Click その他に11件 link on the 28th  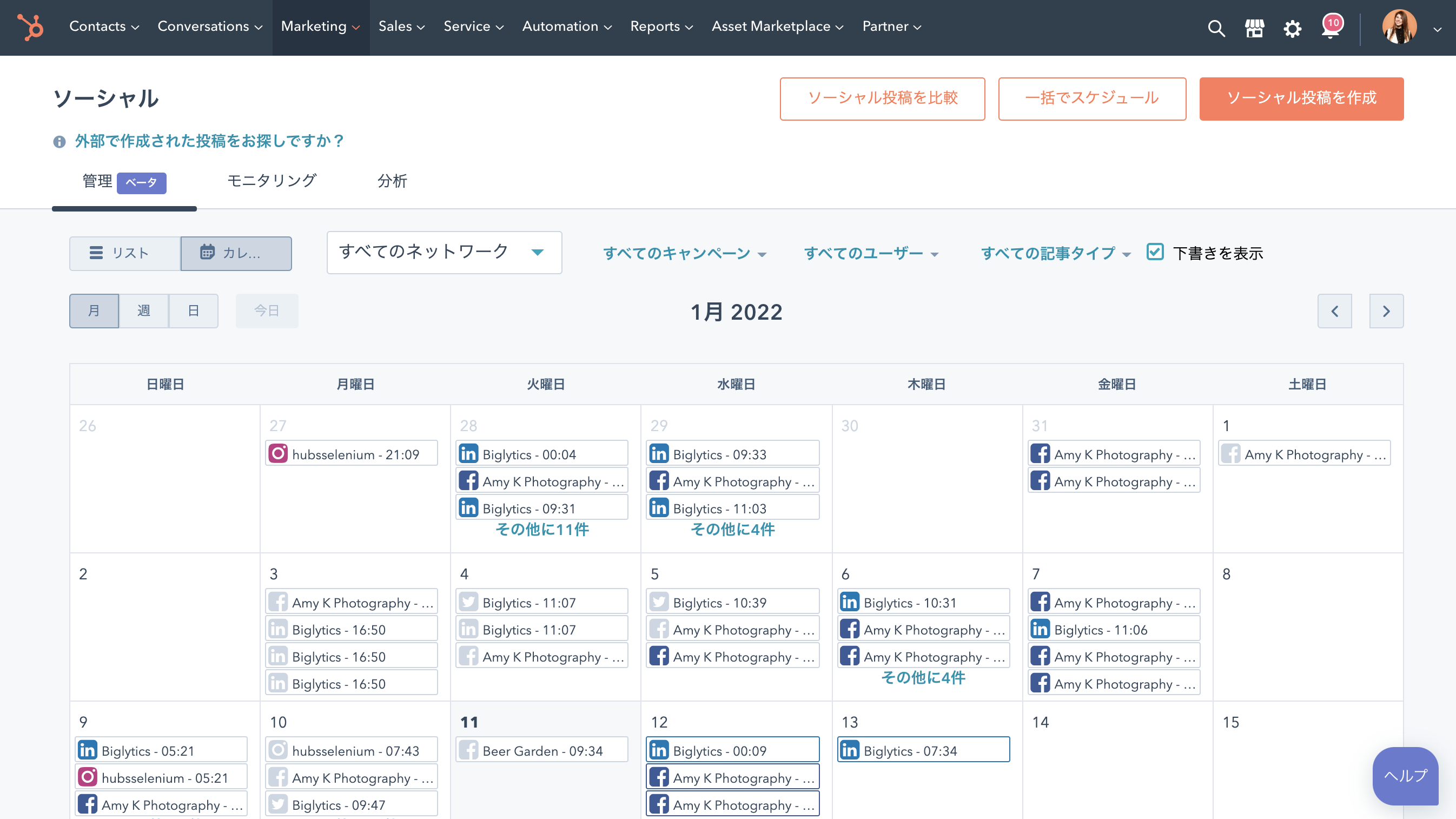[541, 530]
